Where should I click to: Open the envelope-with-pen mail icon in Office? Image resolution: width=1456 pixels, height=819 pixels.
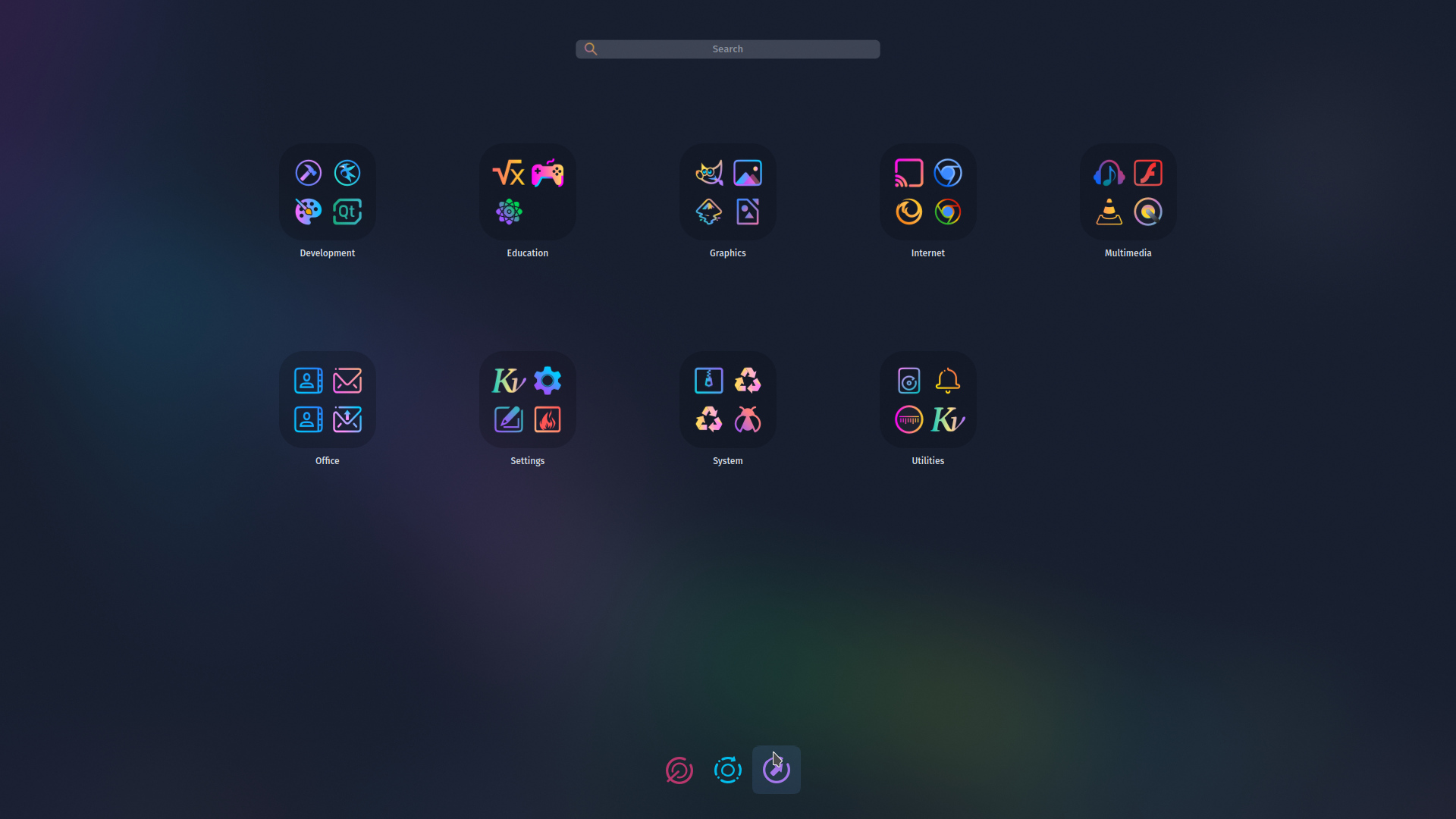click(347, 381)
